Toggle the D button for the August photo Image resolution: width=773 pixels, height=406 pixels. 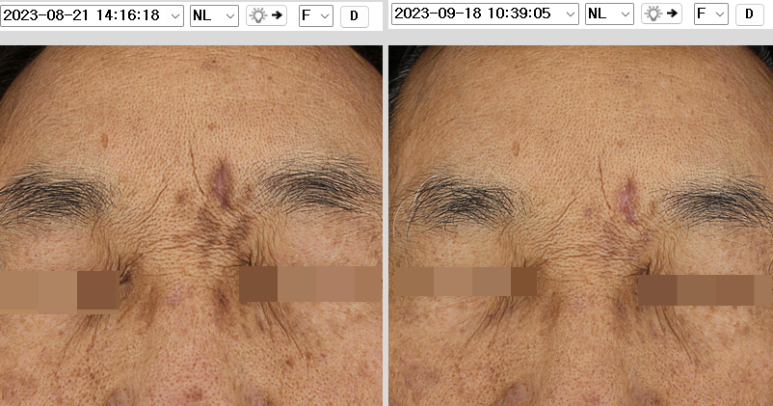click(x=354, y=15)
